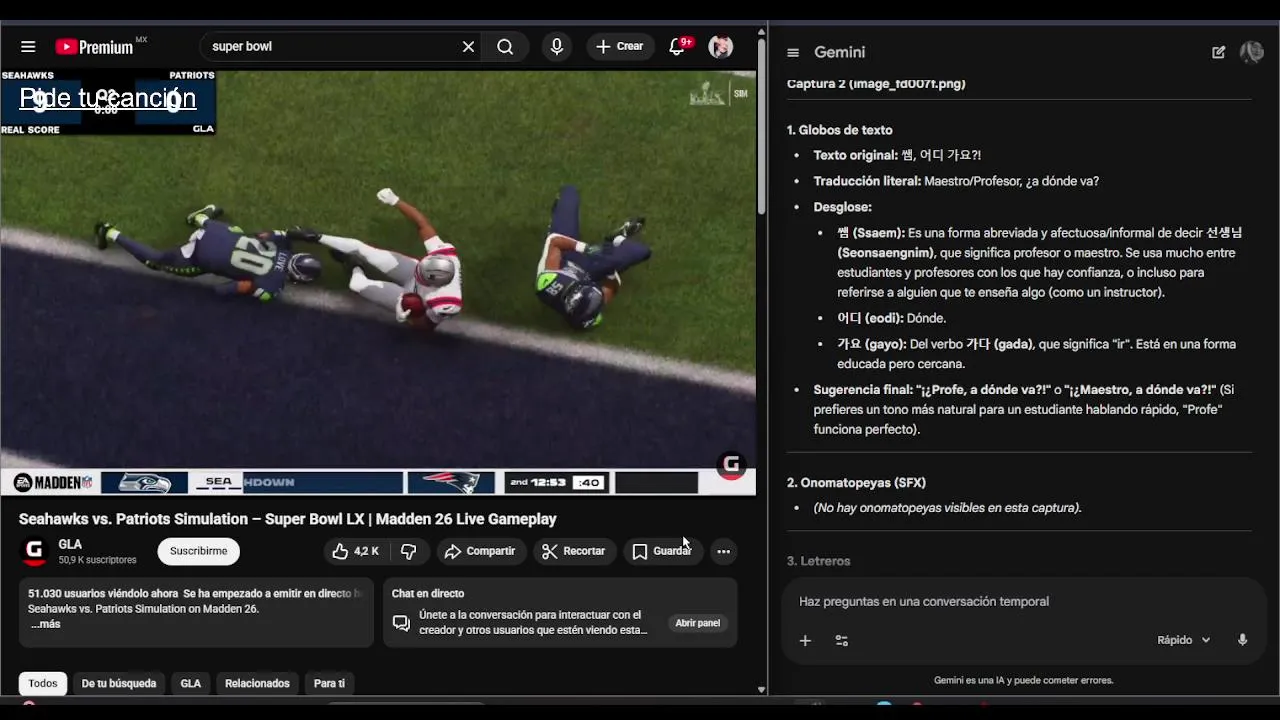Clear the search box with the X icon
The image size is (1280, 720).
point(468,47)
